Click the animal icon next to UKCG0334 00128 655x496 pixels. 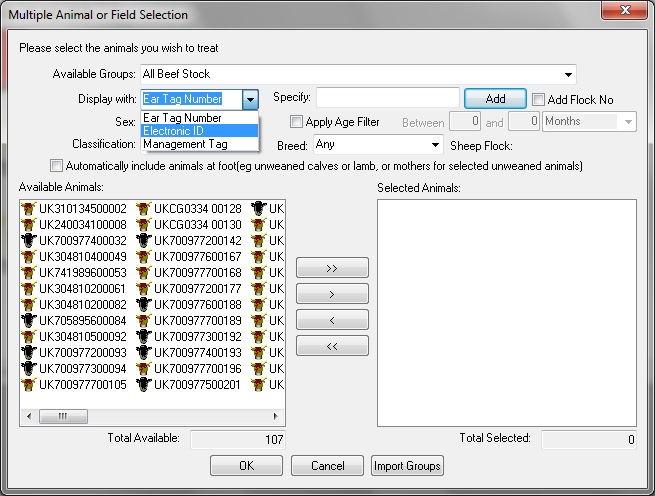point(143,208)
